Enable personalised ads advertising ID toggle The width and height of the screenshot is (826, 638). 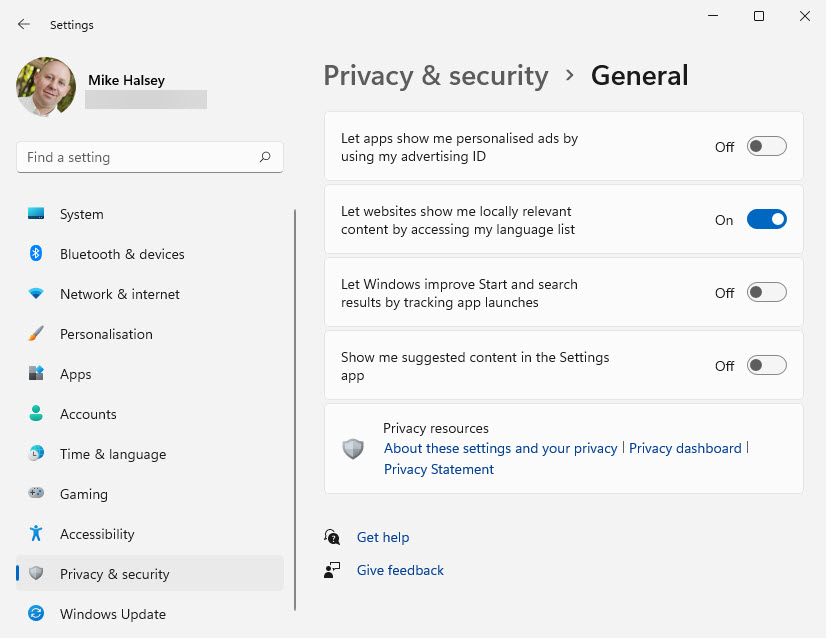point(767,147)
